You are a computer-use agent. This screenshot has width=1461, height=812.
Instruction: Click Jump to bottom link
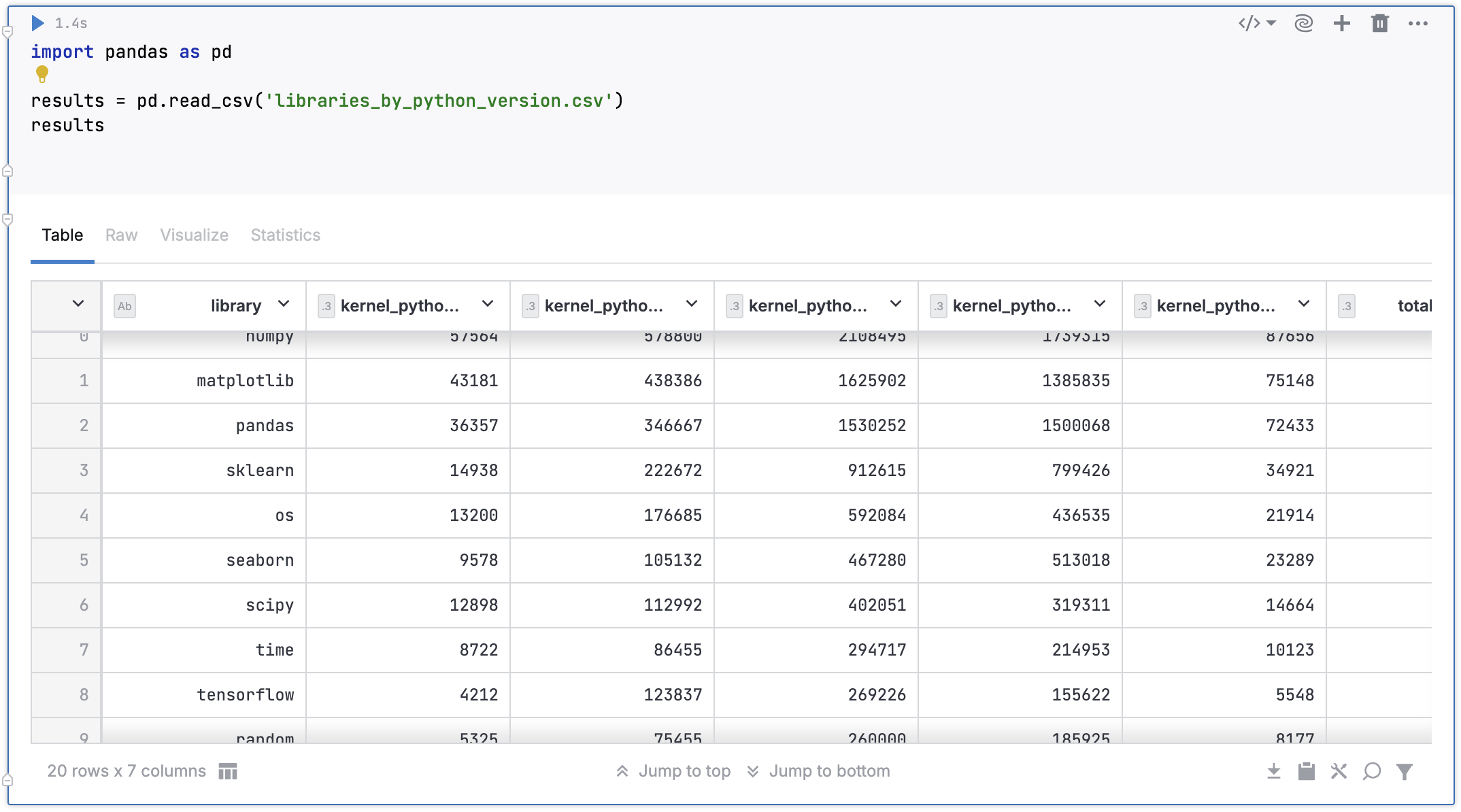[819, 771]
